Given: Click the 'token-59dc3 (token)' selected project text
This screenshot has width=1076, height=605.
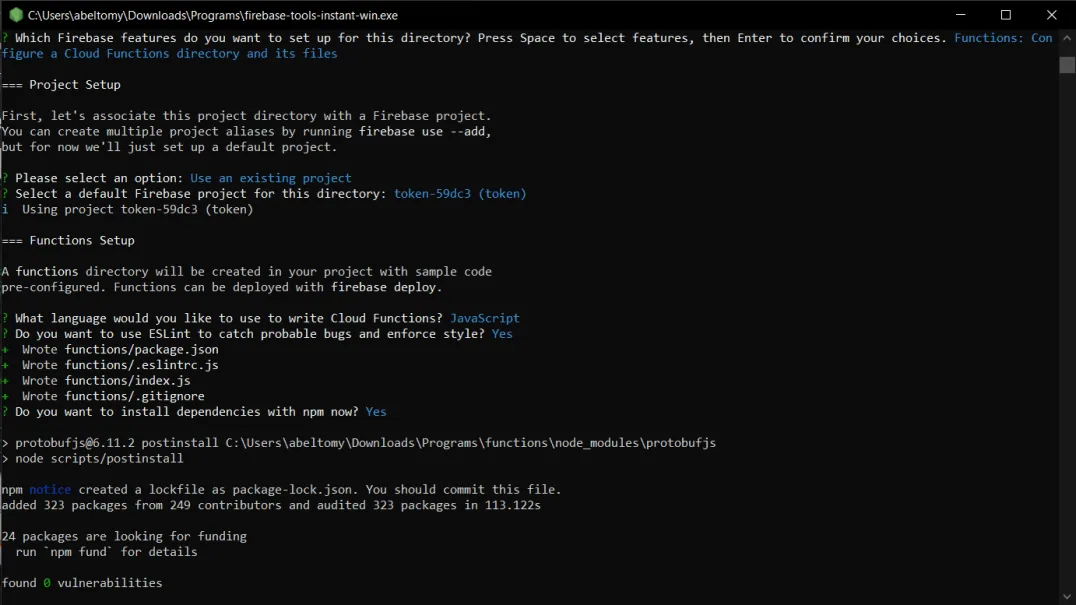Looking at the screenshot, I should (460, 193).
